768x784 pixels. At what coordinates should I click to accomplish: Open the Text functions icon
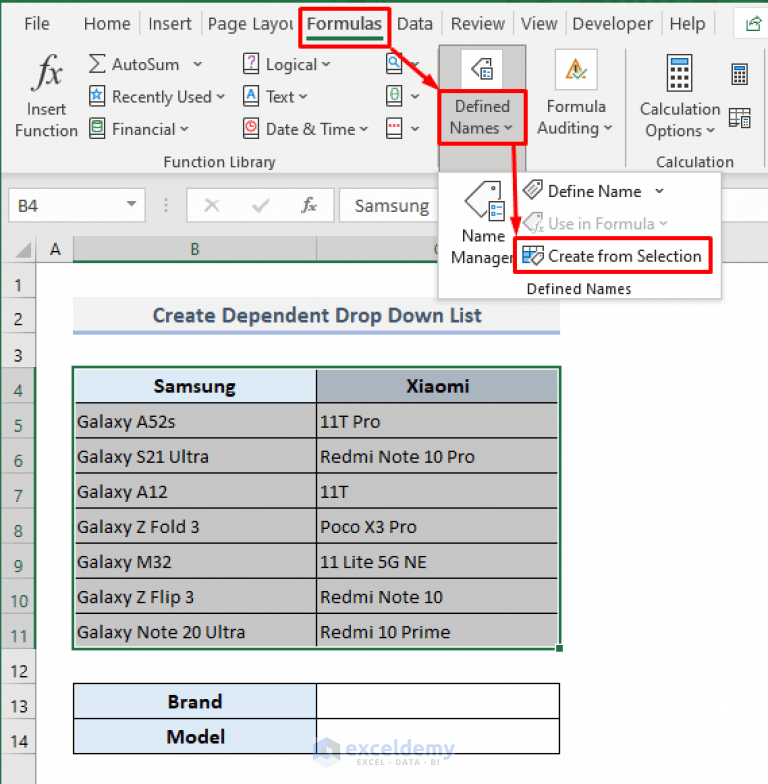click(250, 96)
